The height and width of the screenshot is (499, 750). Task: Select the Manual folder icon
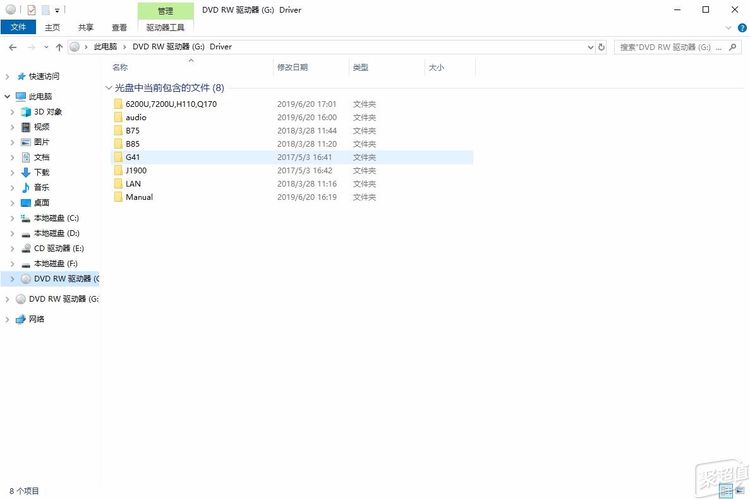coord(118,197)
